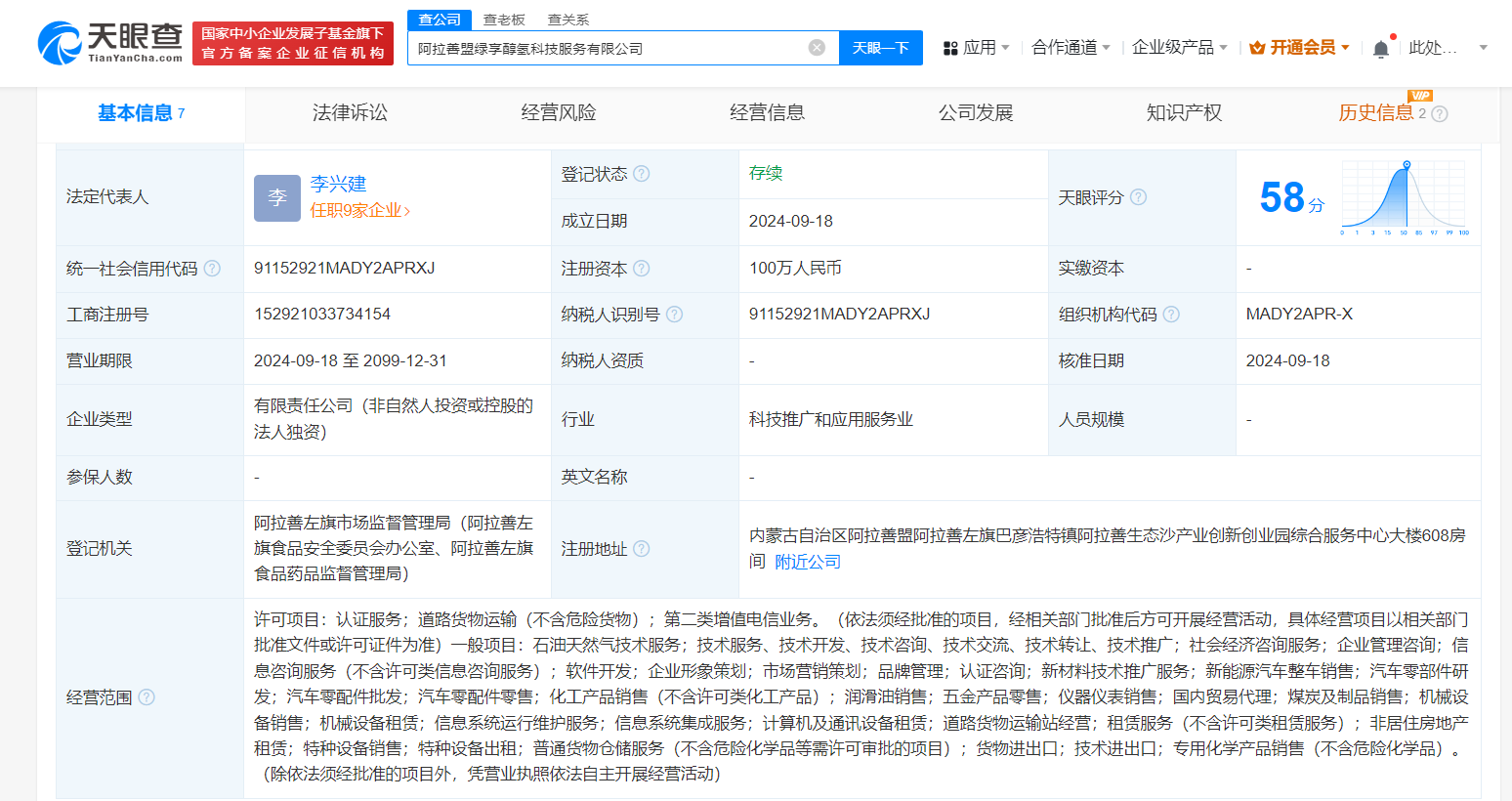The height and width of the screenshot is (801, 1512).
Task: Open the 企业级产品 dropdown
Action: (1179, 48)
